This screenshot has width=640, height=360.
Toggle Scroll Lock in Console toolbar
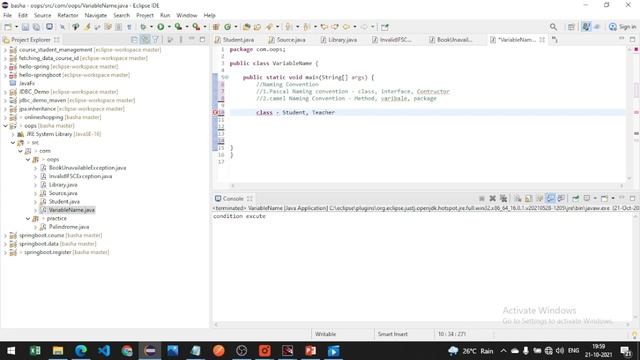[x=529, y=198]
